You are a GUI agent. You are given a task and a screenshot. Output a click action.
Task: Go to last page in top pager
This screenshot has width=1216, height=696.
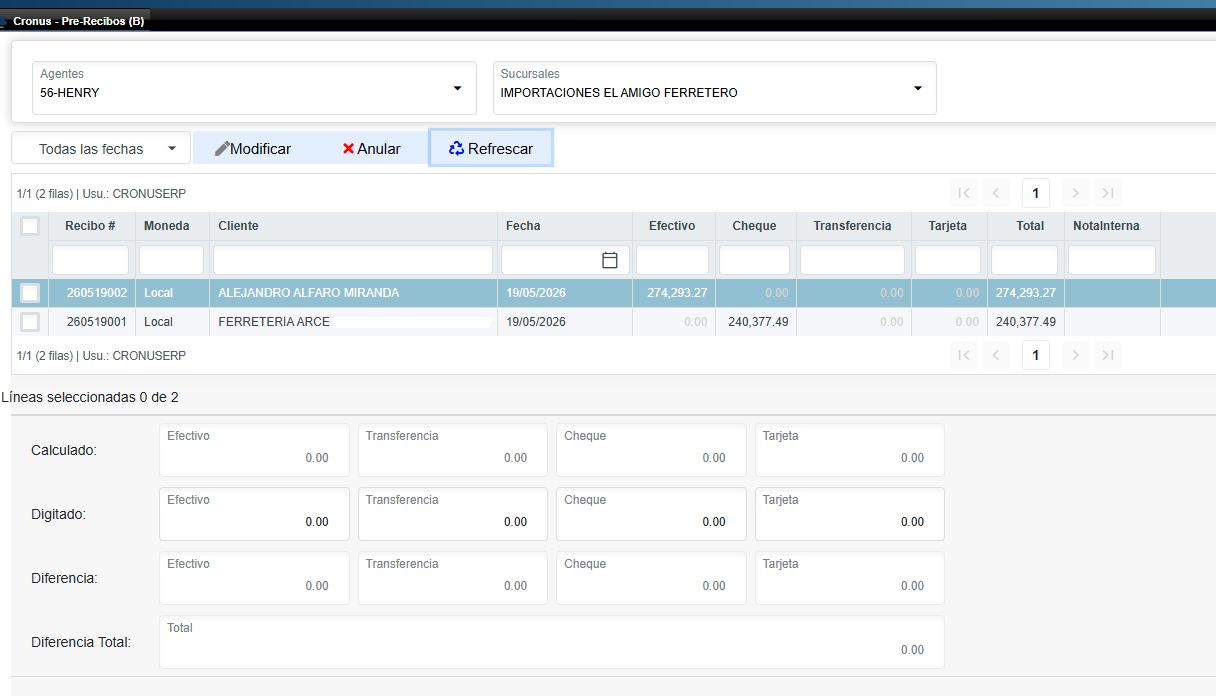point(1107,193)
